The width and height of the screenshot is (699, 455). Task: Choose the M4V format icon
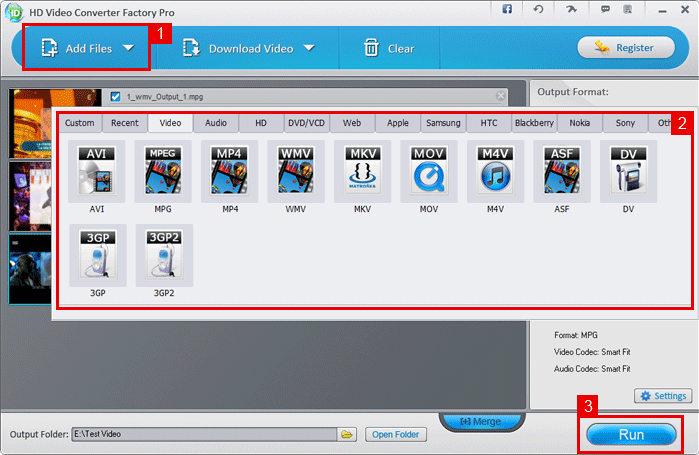(x=495, y=170)
